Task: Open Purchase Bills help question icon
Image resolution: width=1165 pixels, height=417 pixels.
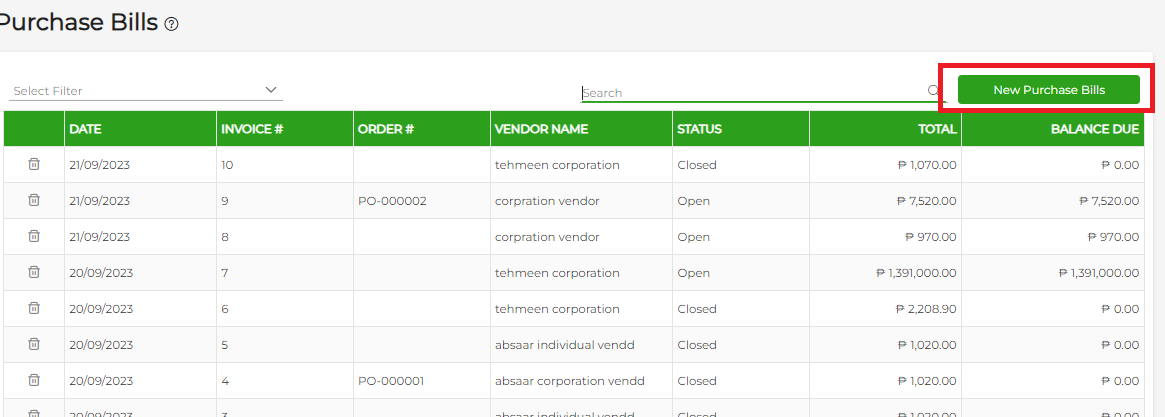Action: click(x=171, y=24)
